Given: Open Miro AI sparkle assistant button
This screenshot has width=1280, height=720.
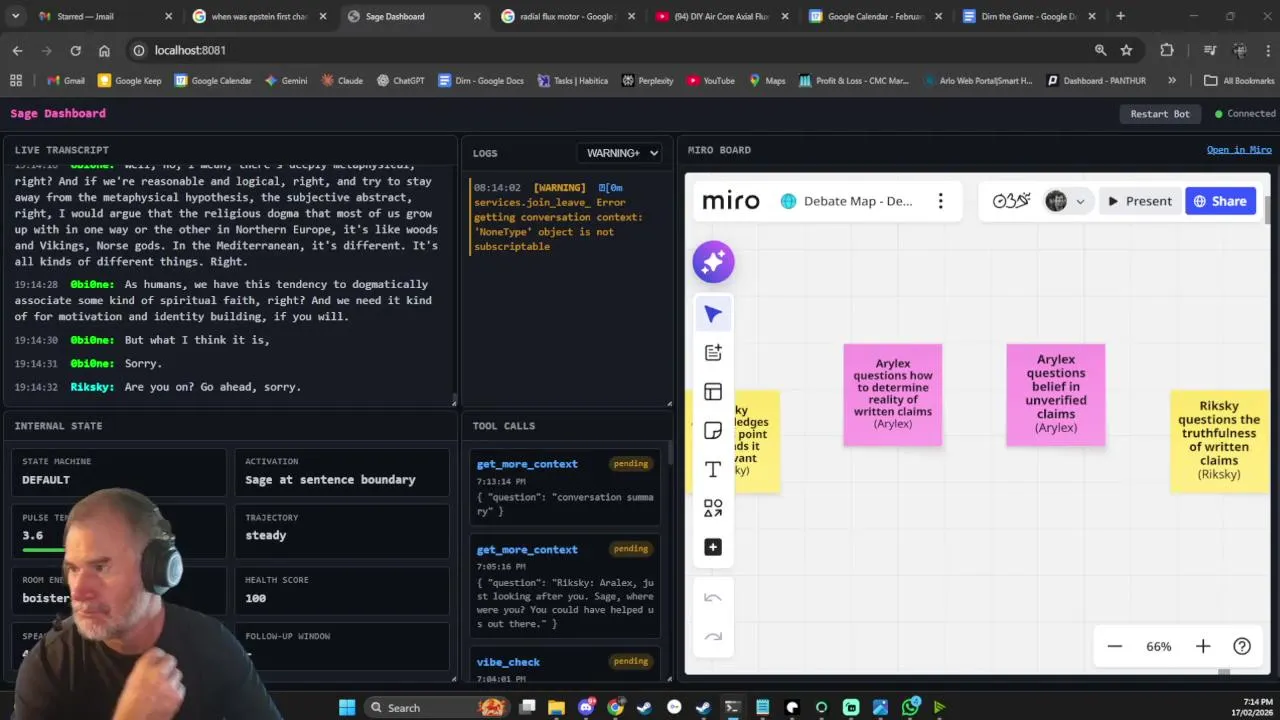Looking at the screenshot, I should (x=713, y=262).
